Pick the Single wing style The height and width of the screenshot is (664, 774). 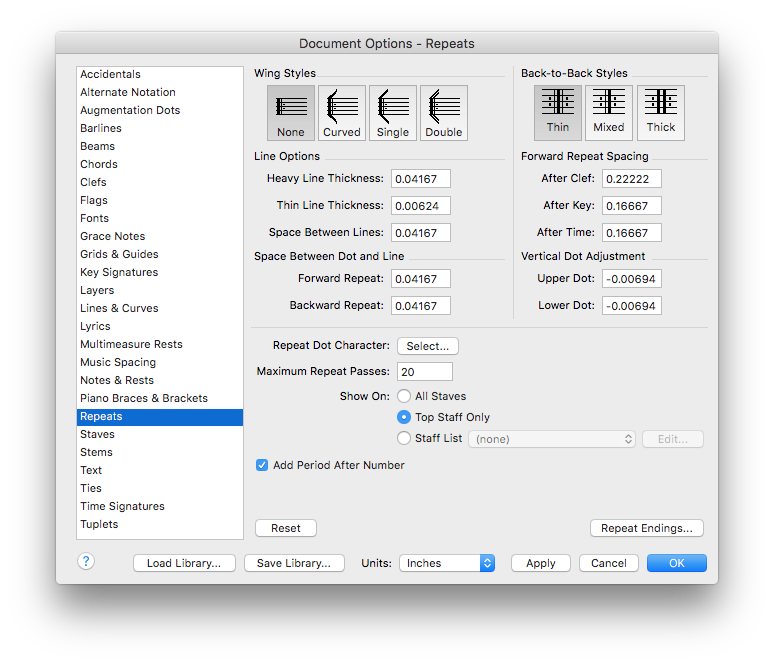point(393,113)
